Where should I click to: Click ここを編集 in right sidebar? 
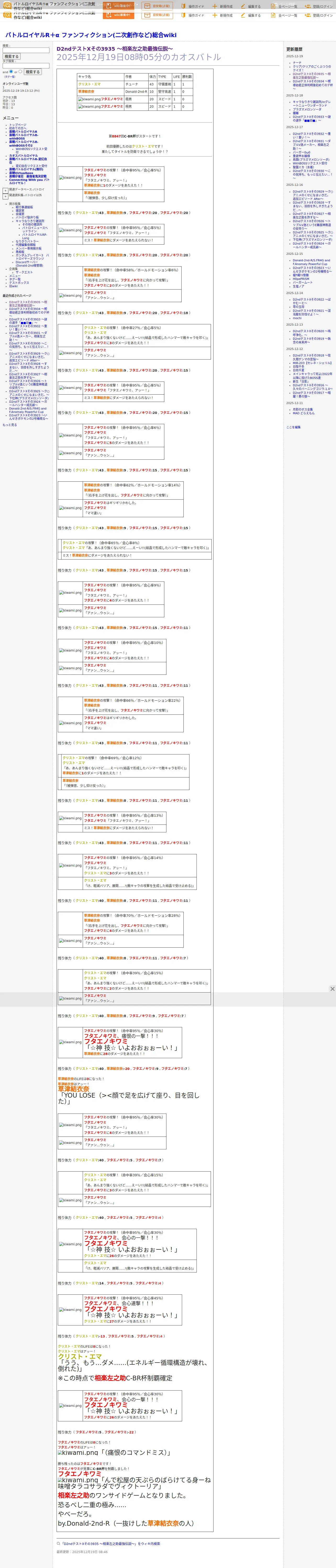click(x=293, y=427)
